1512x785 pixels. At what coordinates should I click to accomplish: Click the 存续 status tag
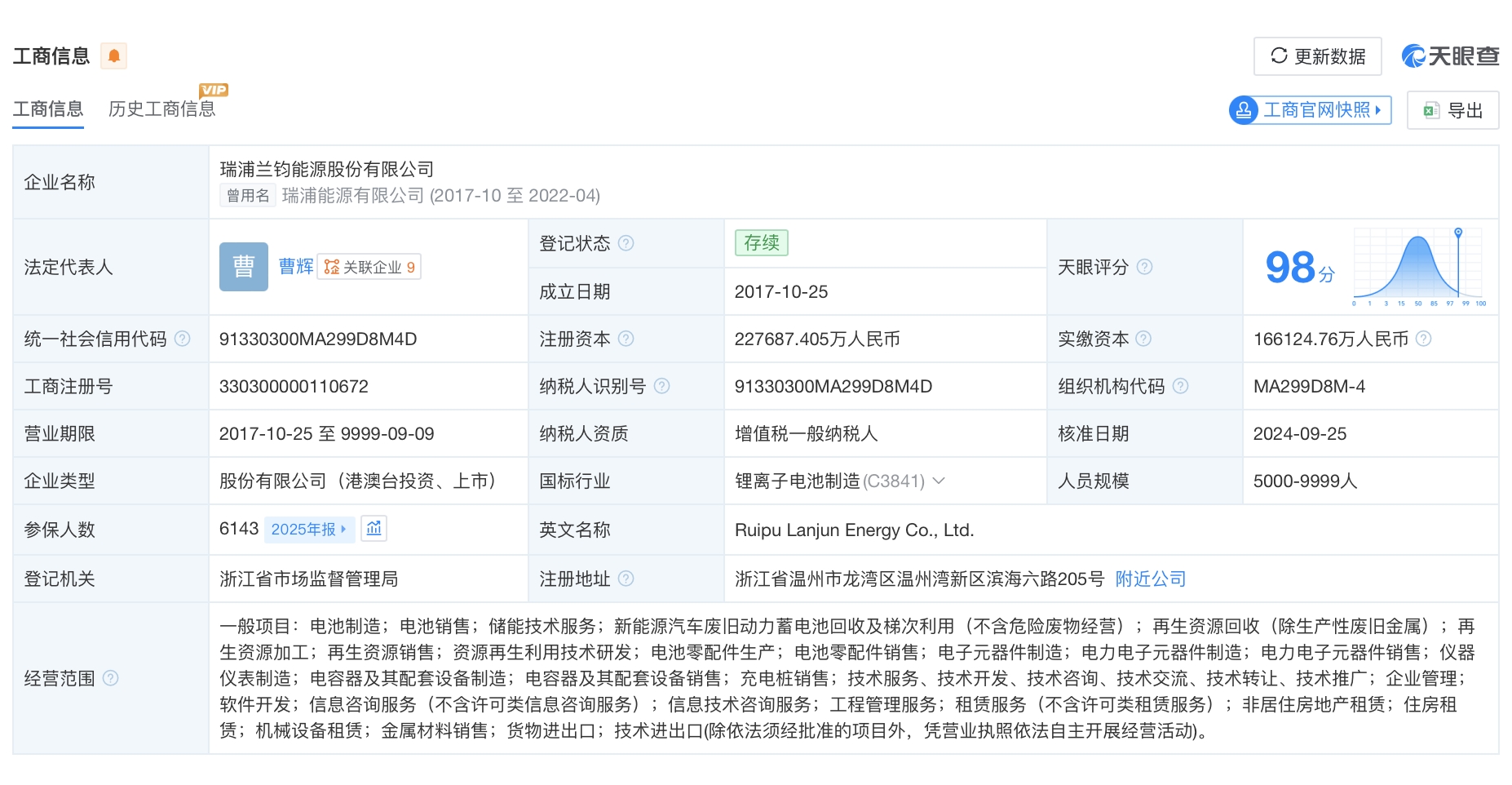762,243
